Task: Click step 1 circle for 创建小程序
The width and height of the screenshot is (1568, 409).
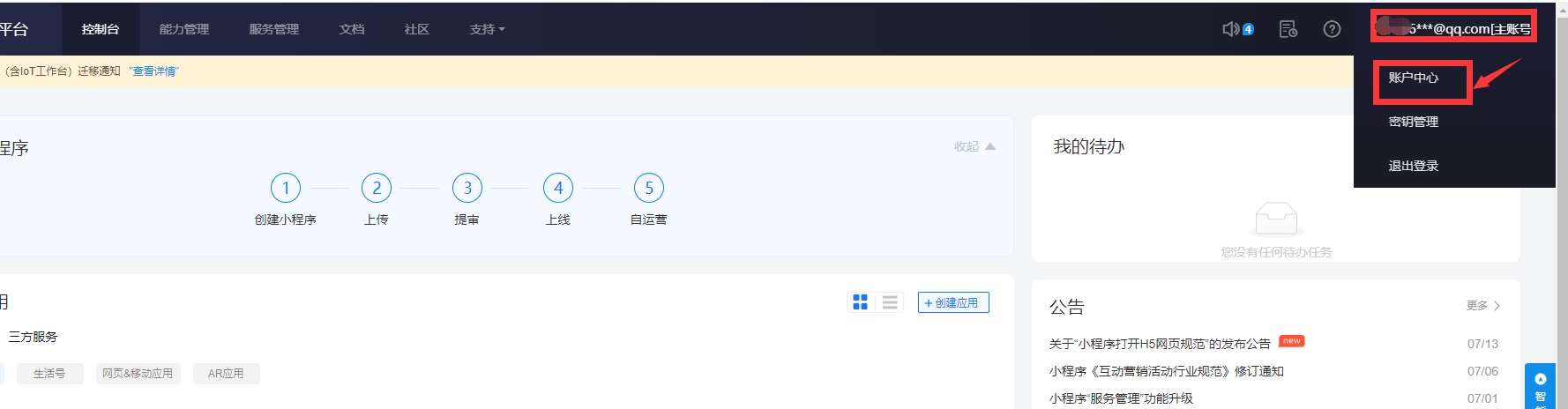Action: tap(286, 188)
